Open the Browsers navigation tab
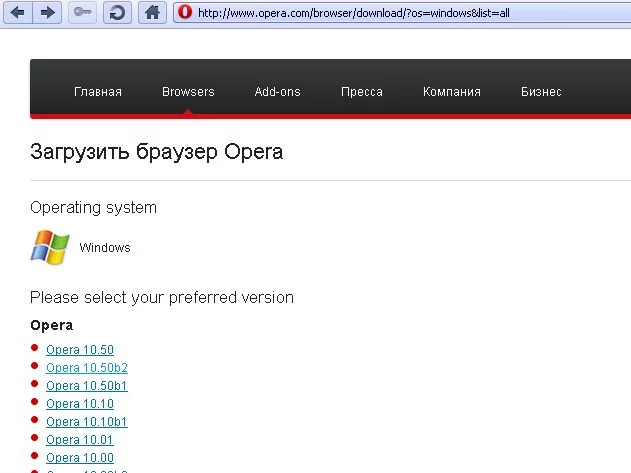The height and width of the screenshot is (473, 631). tap(188, 92)
